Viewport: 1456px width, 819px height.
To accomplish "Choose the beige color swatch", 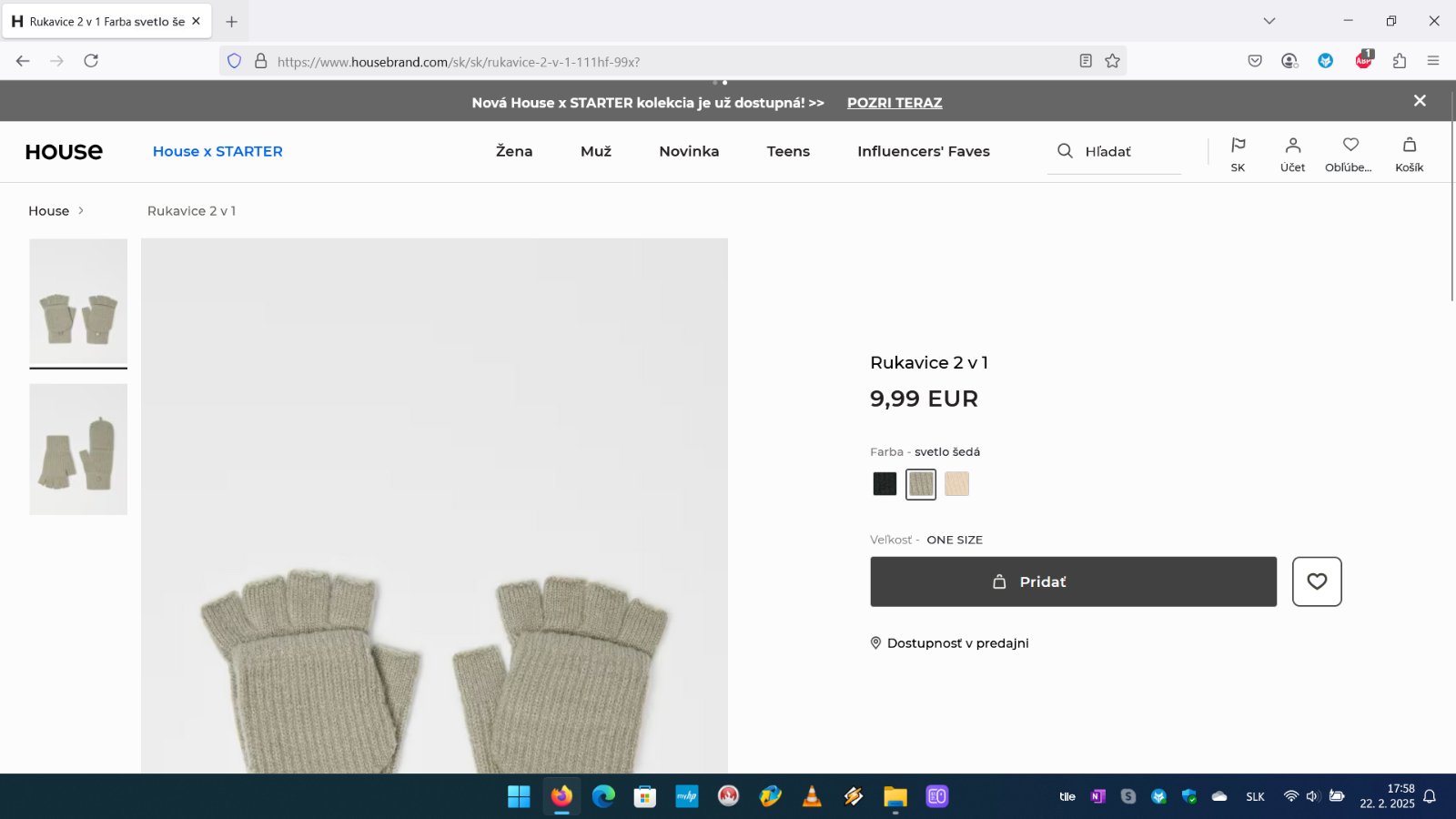I will point(956,484).
